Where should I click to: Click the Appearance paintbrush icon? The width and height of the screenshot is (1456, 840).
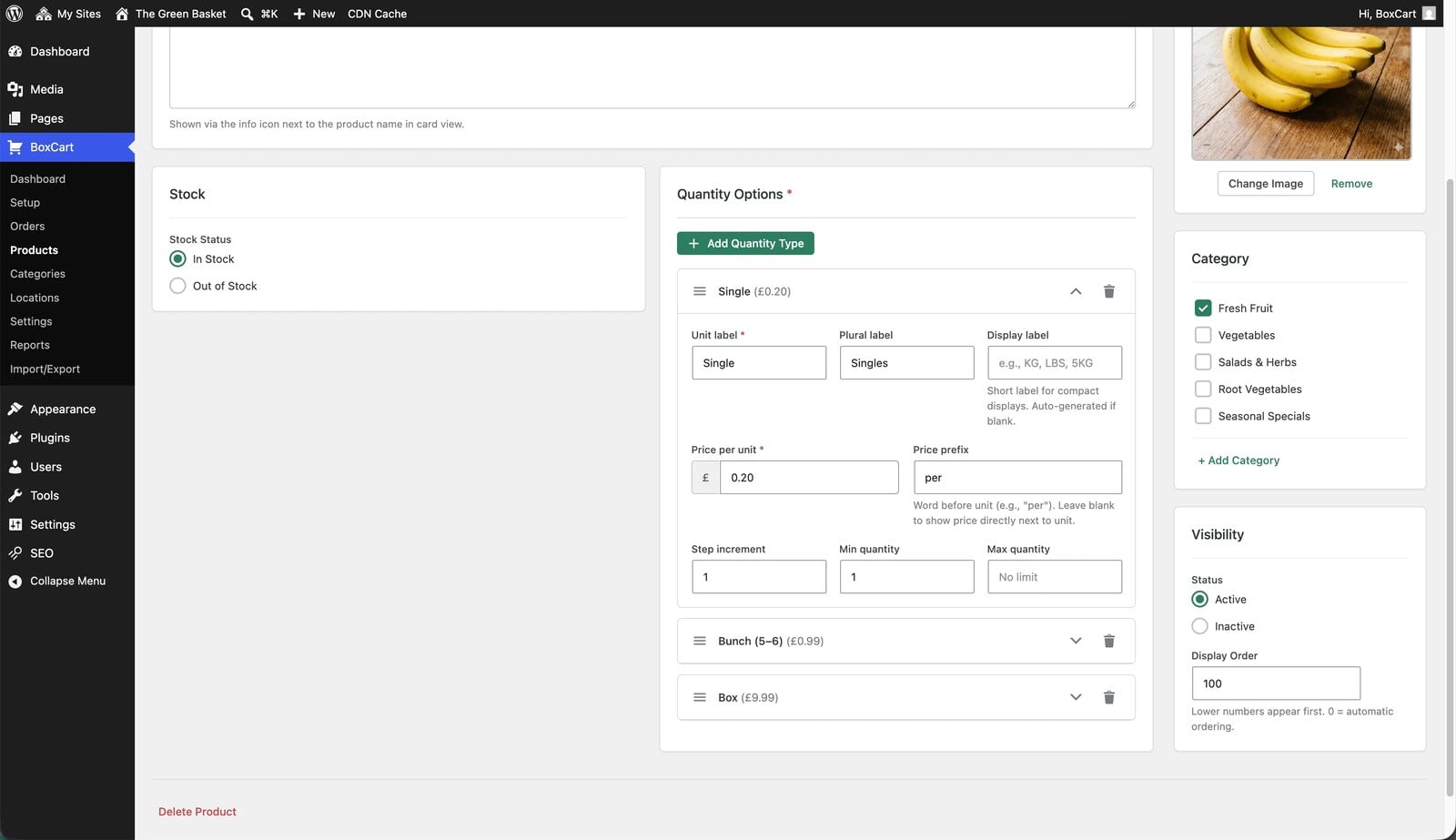pos(15,410)
